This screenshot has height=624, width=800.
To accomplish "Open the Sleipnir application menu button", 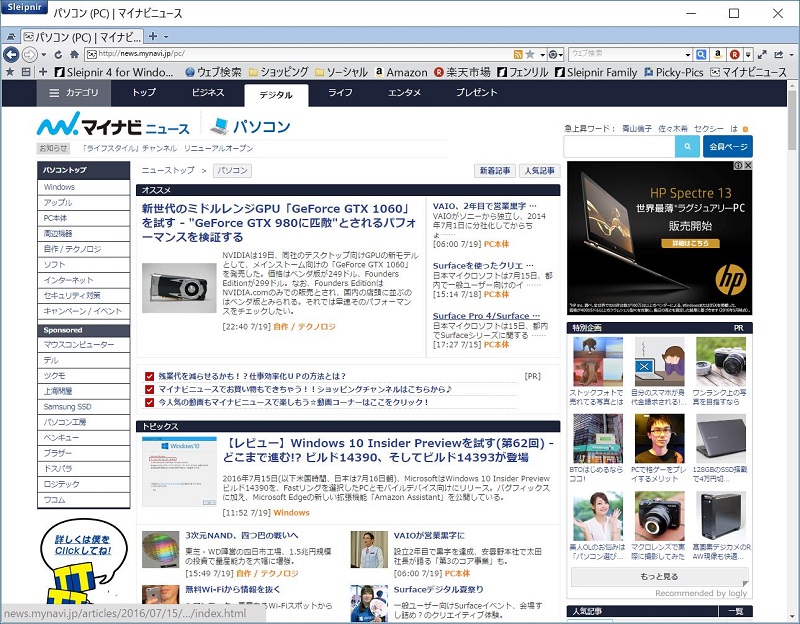I will pos(24,7).
